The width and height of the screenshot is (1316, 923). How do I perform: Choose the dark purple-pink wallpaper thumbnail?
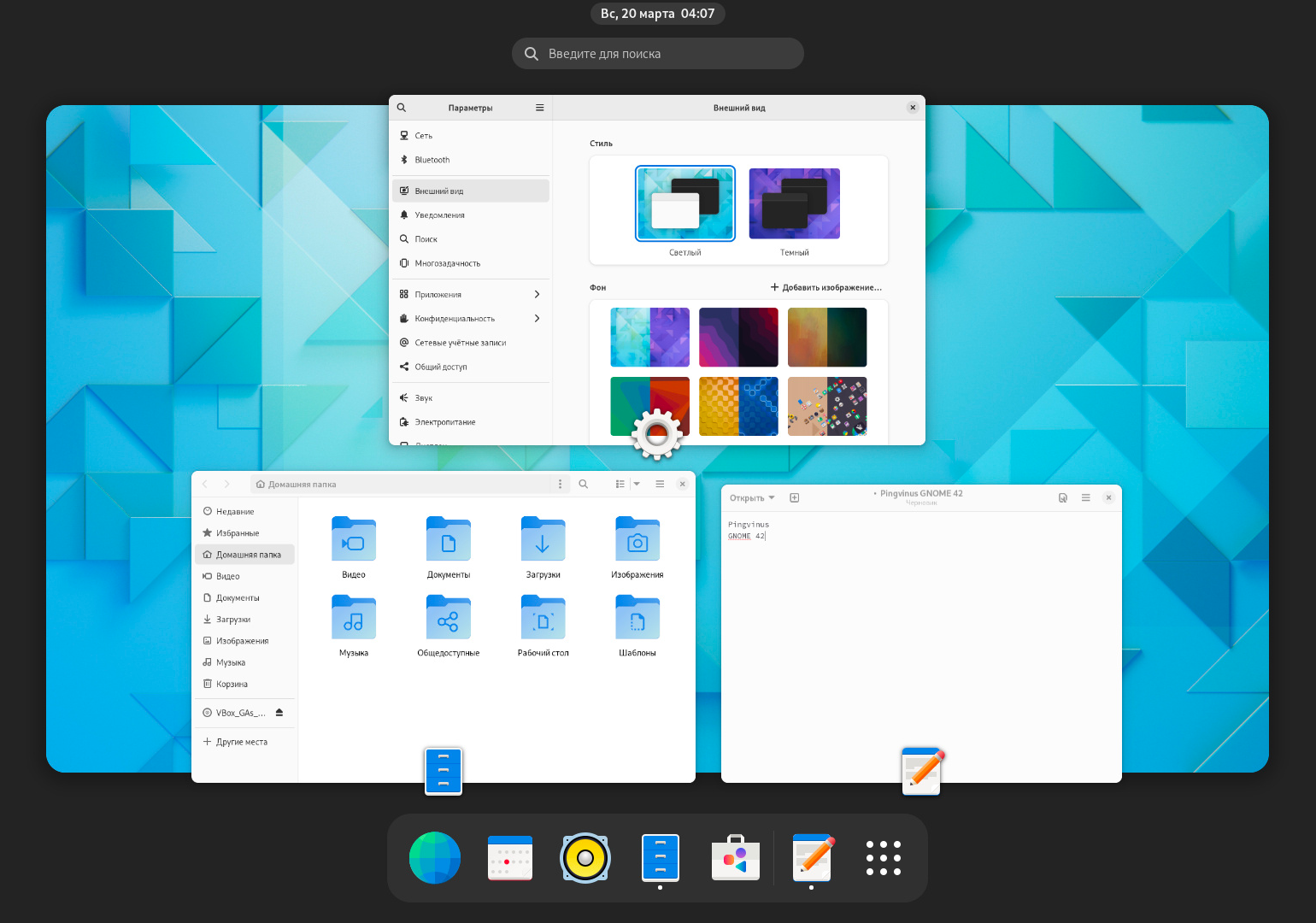738,337
